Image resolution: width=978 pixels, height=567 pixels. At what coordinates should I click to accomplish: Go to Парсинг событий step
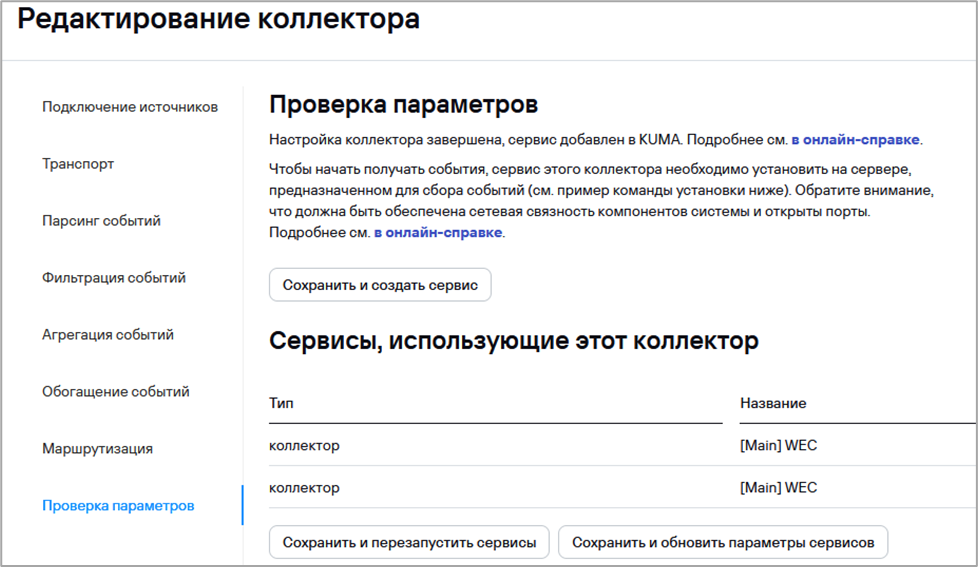(101, 221)
